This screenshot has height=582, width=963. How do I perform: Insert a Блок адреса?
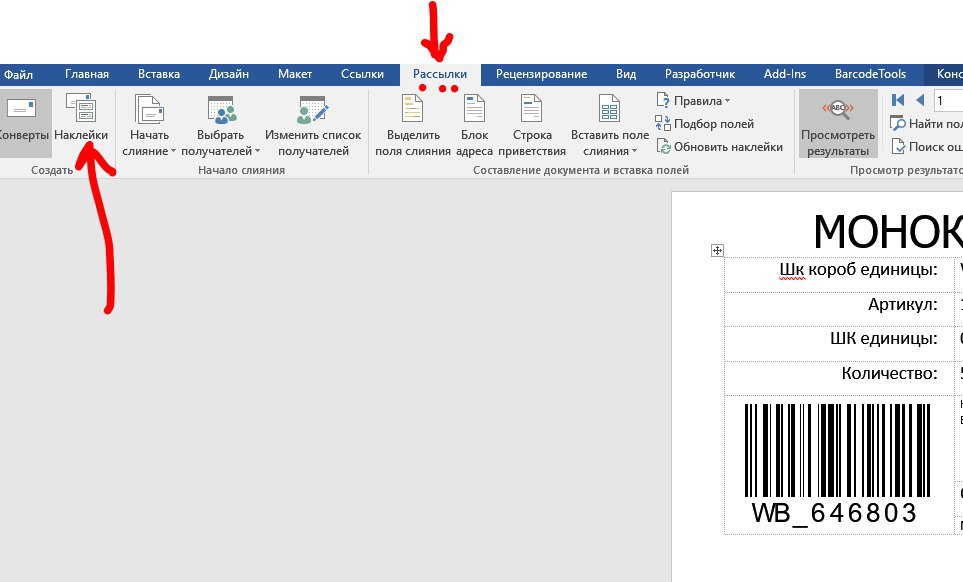[474, 126]
